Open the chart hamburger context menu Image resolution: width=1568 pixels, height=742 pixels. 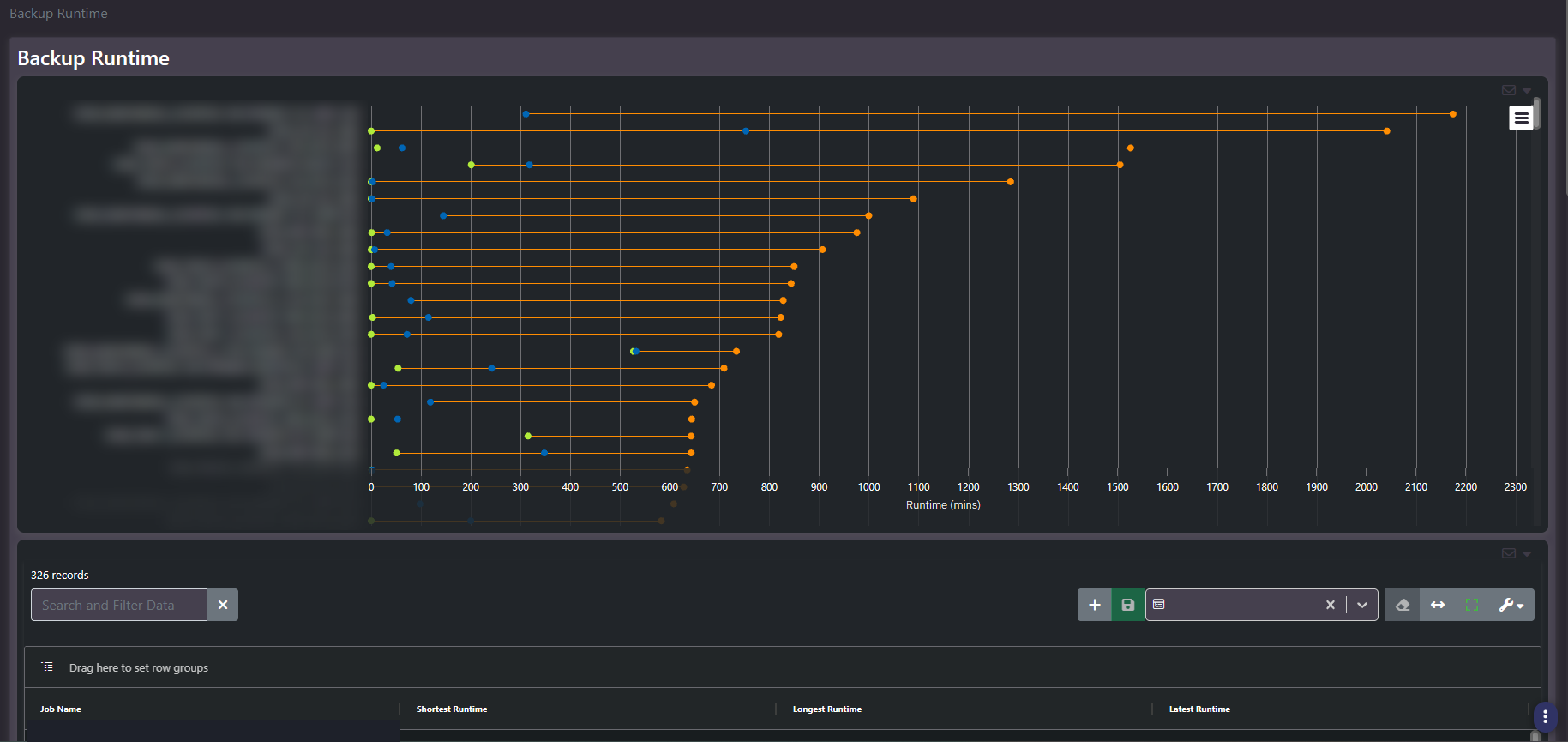(1521, 118)
